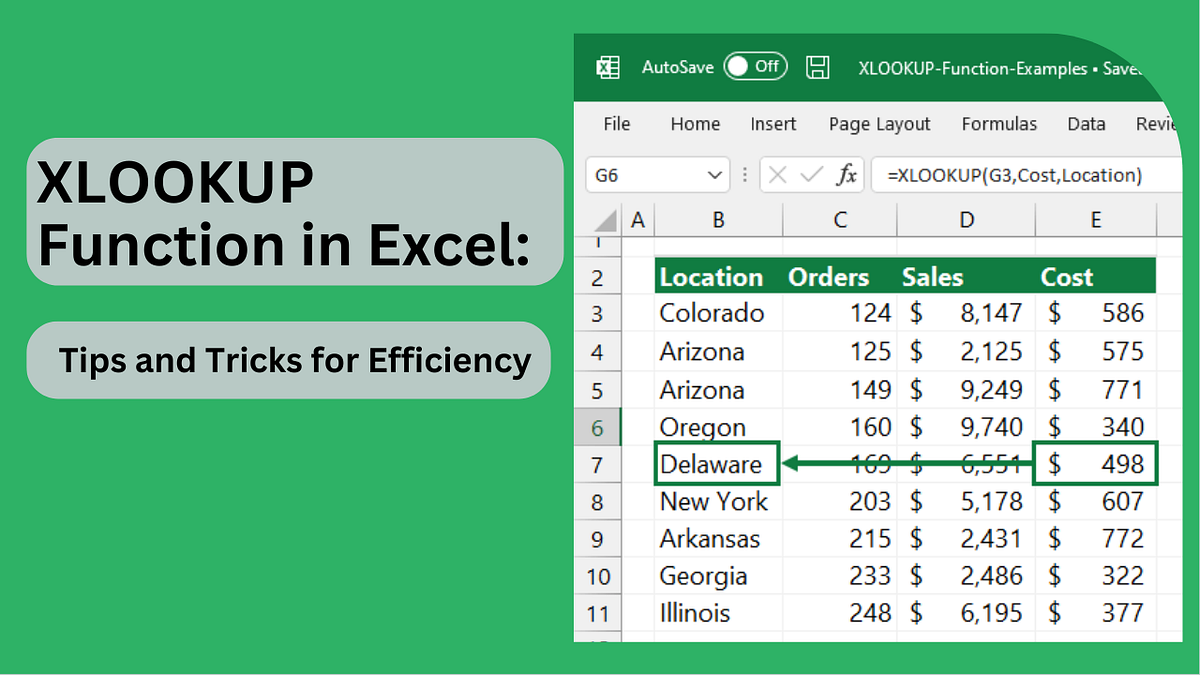
Task: Click the Save icon next to AutoSave
Action: tap(818, 67)
